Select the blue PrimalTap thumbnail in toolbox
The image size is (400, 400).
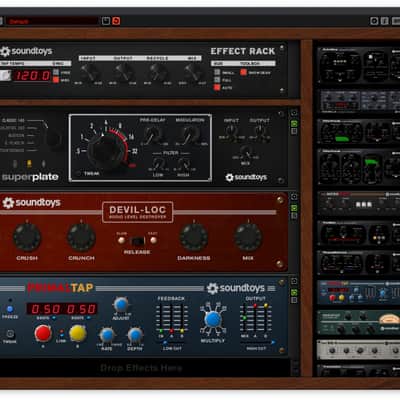(359, 292)
